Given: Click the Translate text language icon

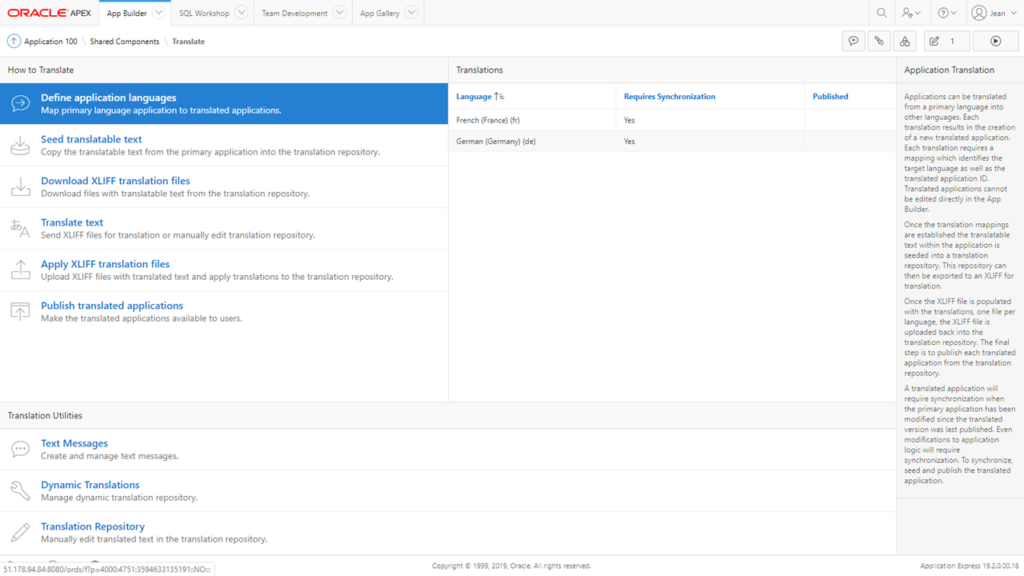Looking at the screenshot, I should tap(20, 229).
